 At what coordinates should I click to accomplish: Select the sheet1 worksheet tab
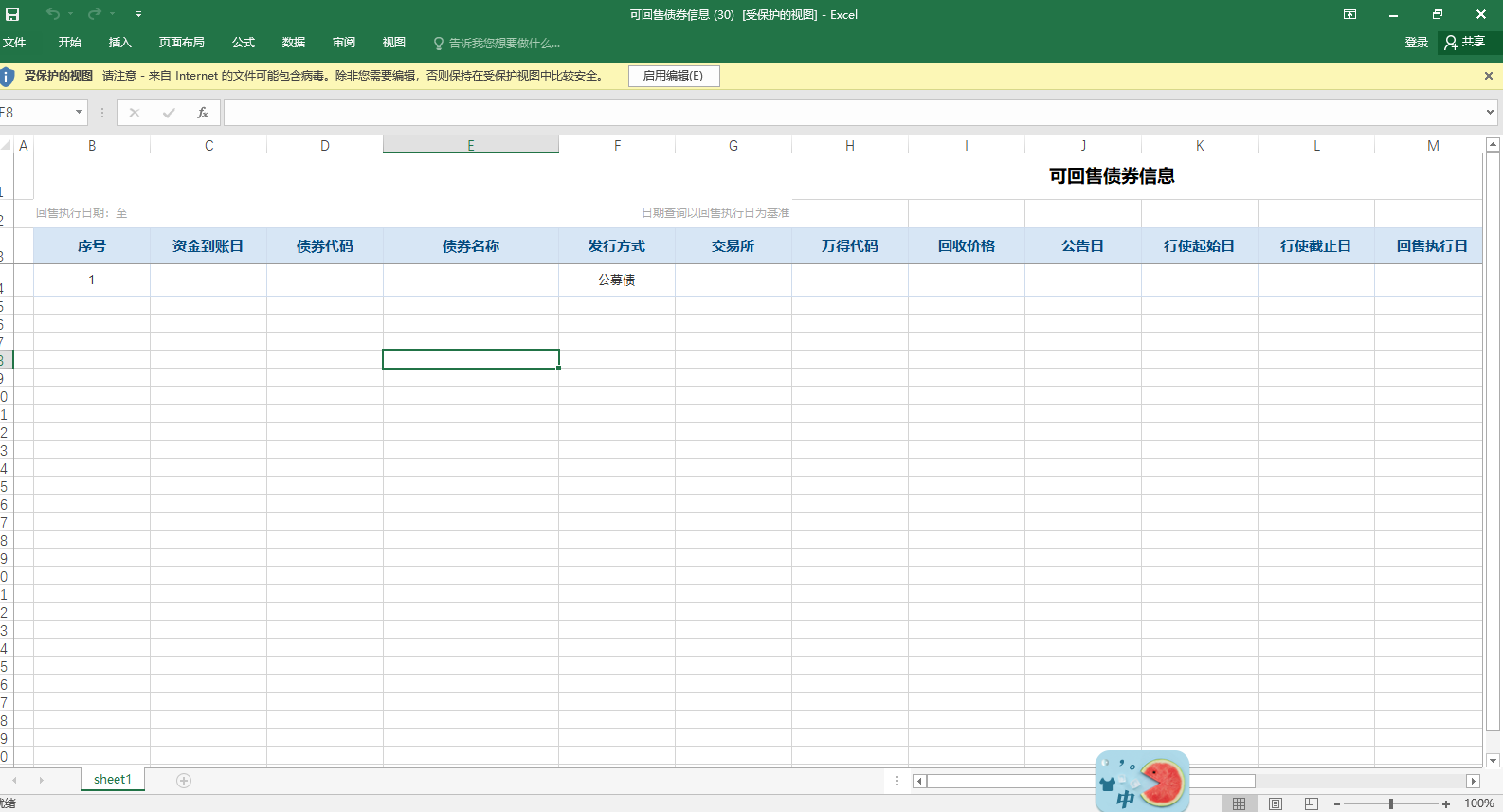[113, 780]
